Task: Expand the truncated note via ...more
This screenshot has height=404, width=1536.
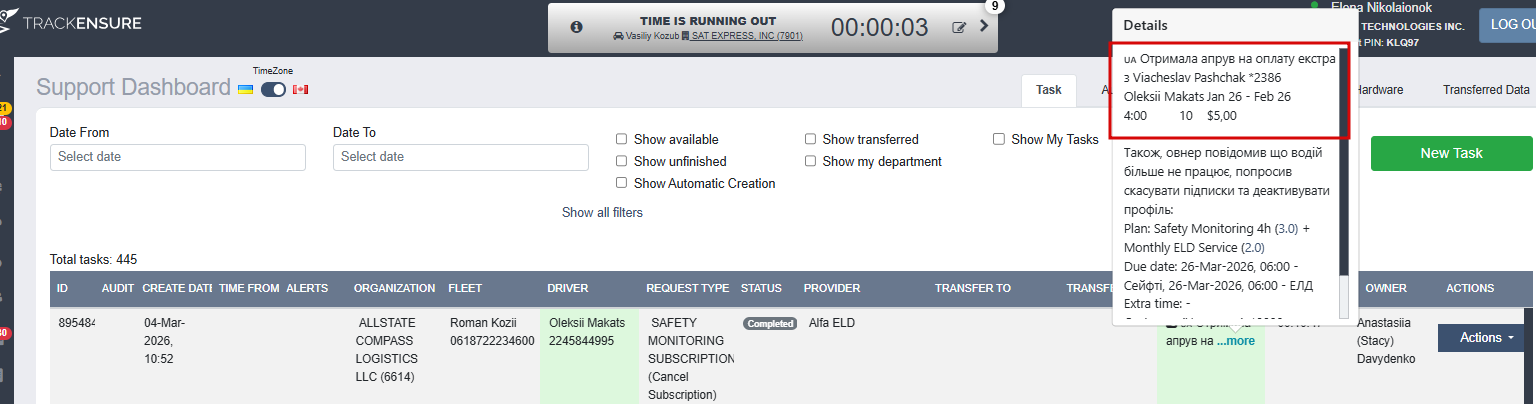Action: point(1236,341)
